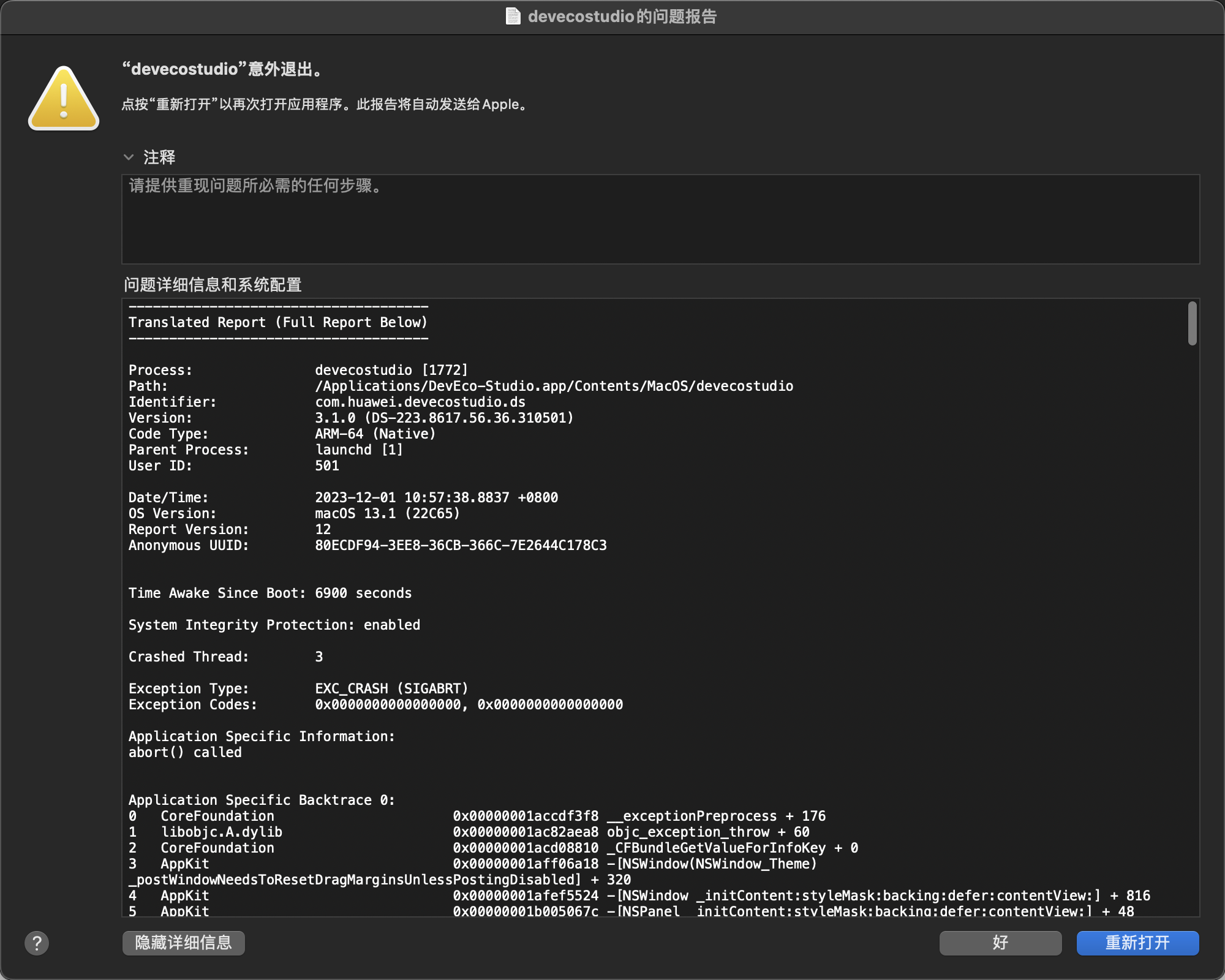1225x980 pixels.
Task: Click 'Time Awake Since Boot: 6900 seconds'
Action: coord(270,593)
